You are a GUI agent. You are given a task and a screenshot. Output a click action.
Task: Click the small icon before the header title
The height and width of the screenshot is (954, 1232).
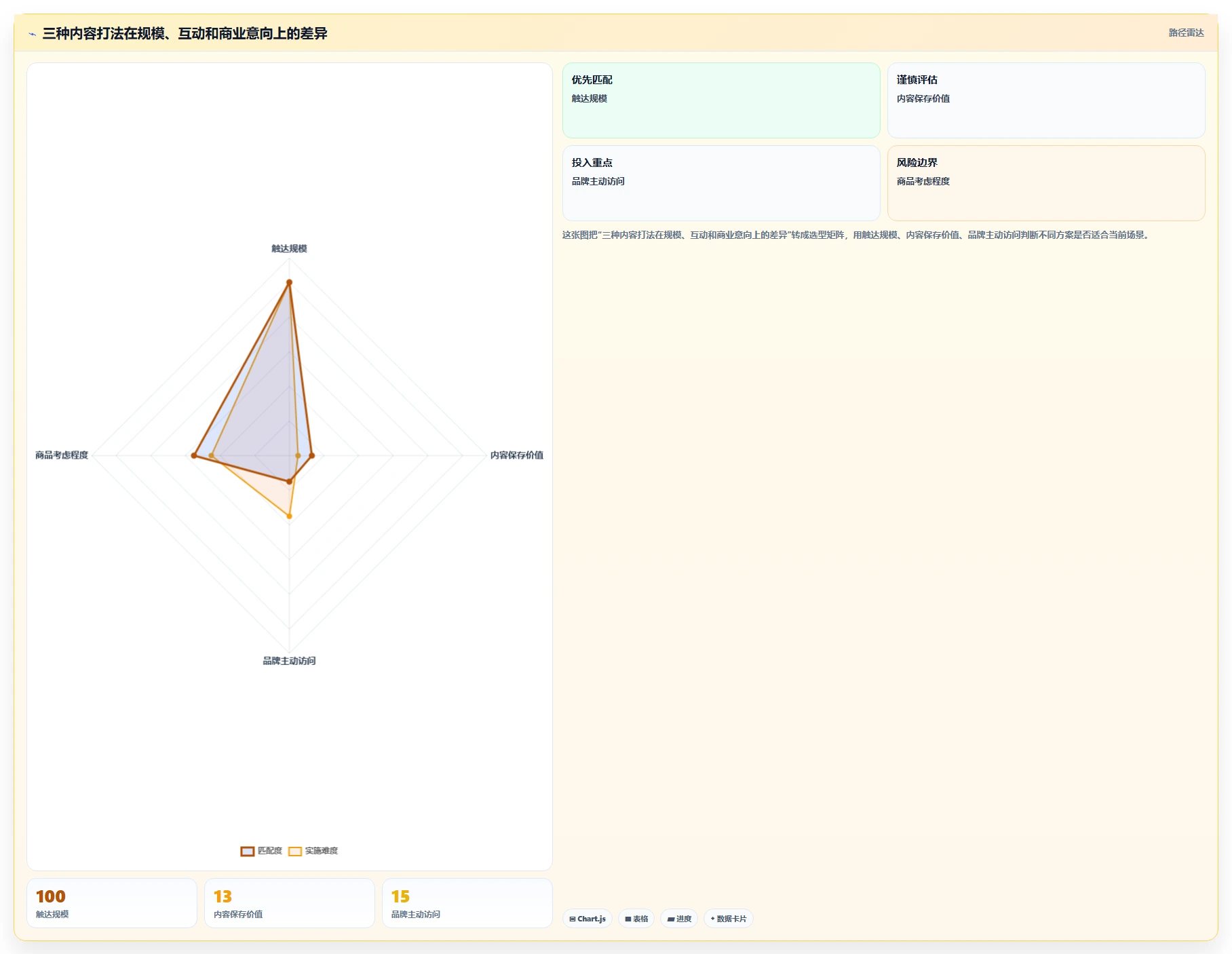[33, 34]
